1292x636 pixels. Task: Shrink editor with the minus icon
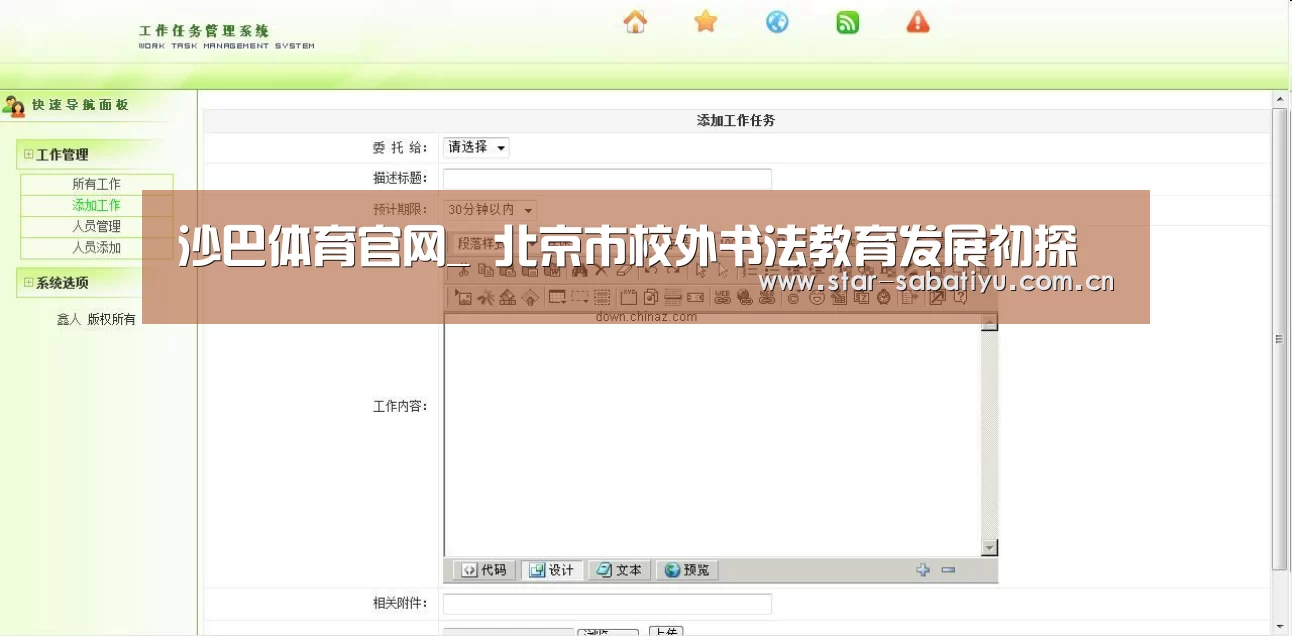tap(948, 570)
